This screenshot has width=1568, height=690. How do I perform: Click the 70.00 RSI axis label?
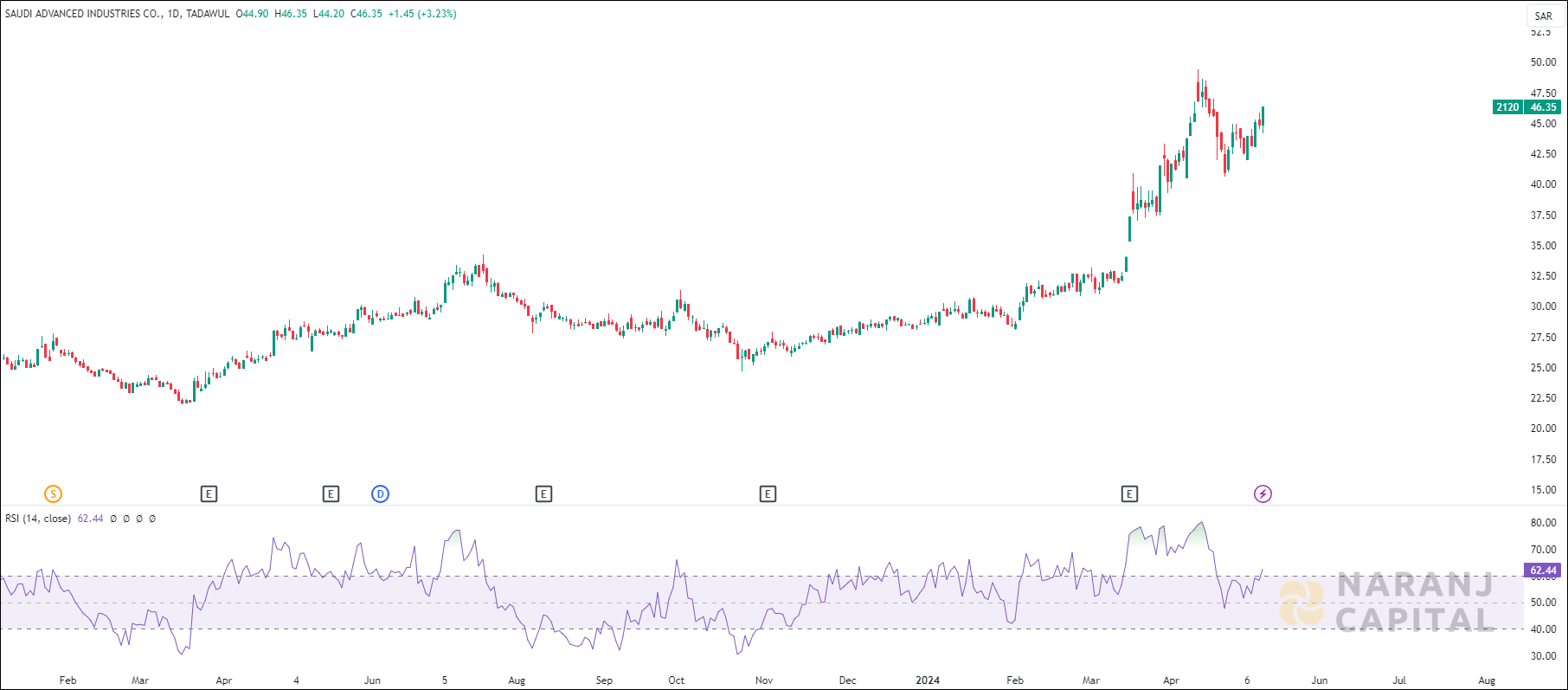(1543, 550)
